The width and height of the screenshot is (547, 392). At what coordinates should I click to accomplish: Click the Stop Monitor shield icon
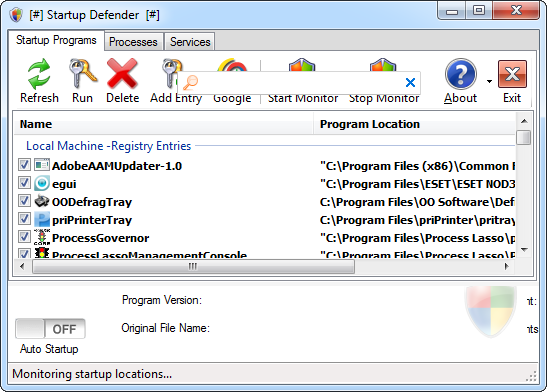pos(383,66)
